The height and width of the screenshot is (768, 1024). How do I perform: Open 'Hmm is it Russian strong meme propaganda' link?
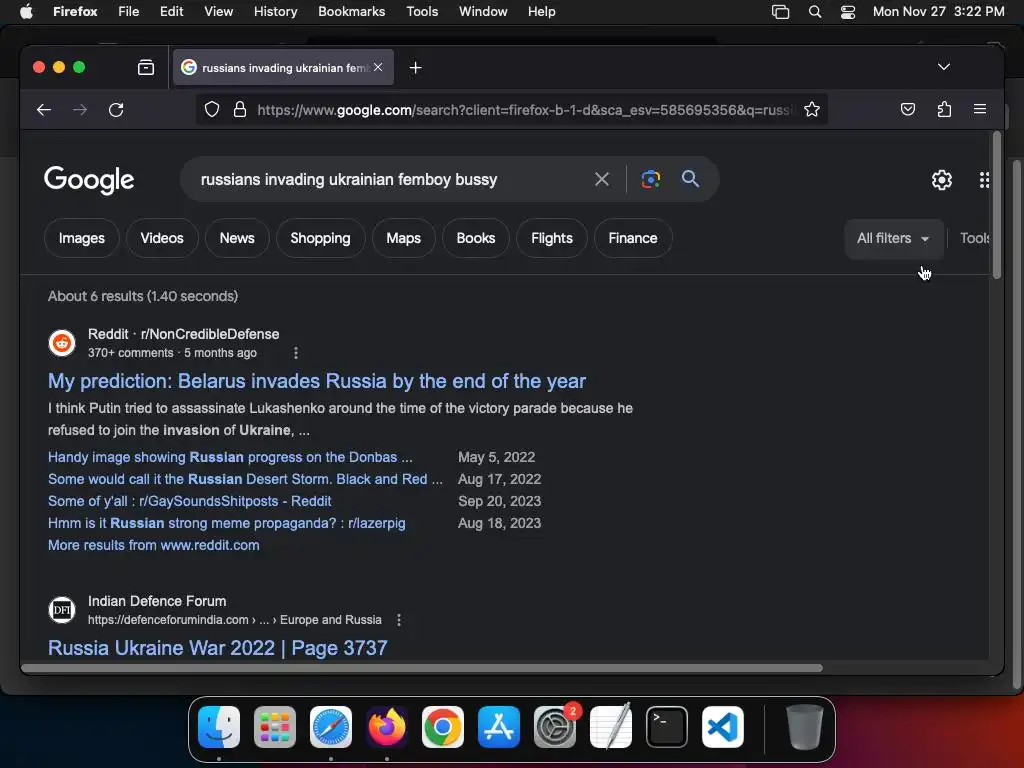[x=227, y=523]
